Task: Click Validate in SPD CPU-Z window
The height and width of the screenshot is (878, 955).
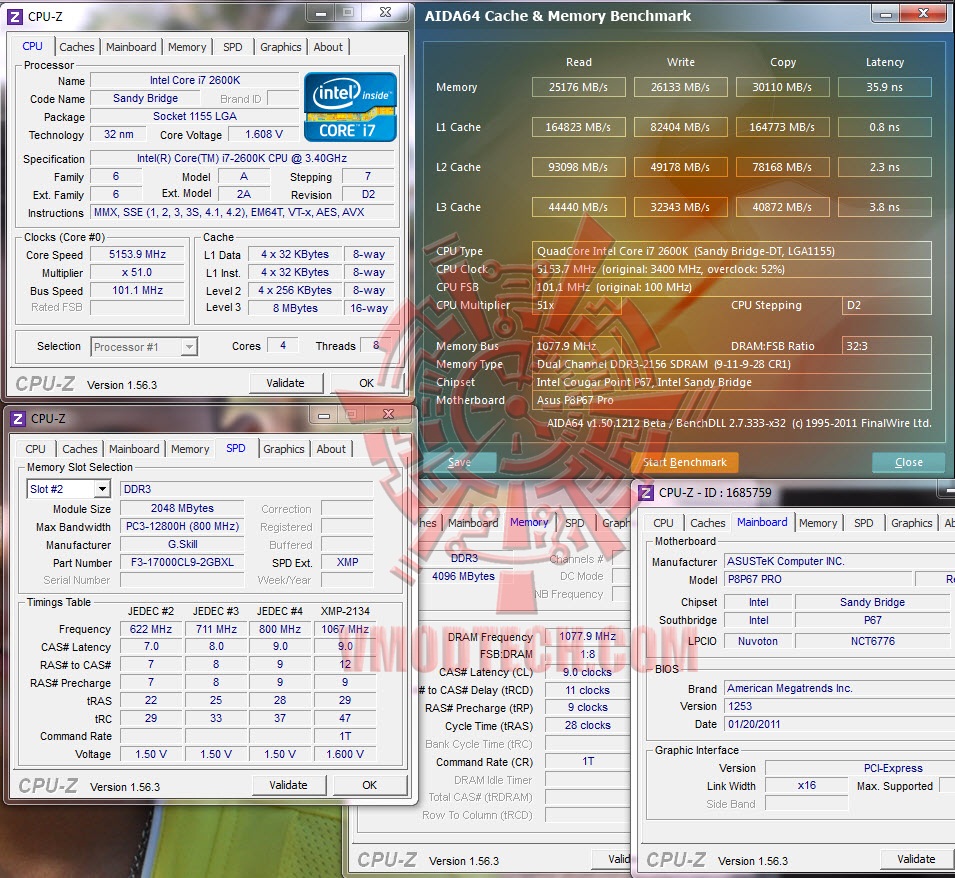Action: tap(289, 785)
